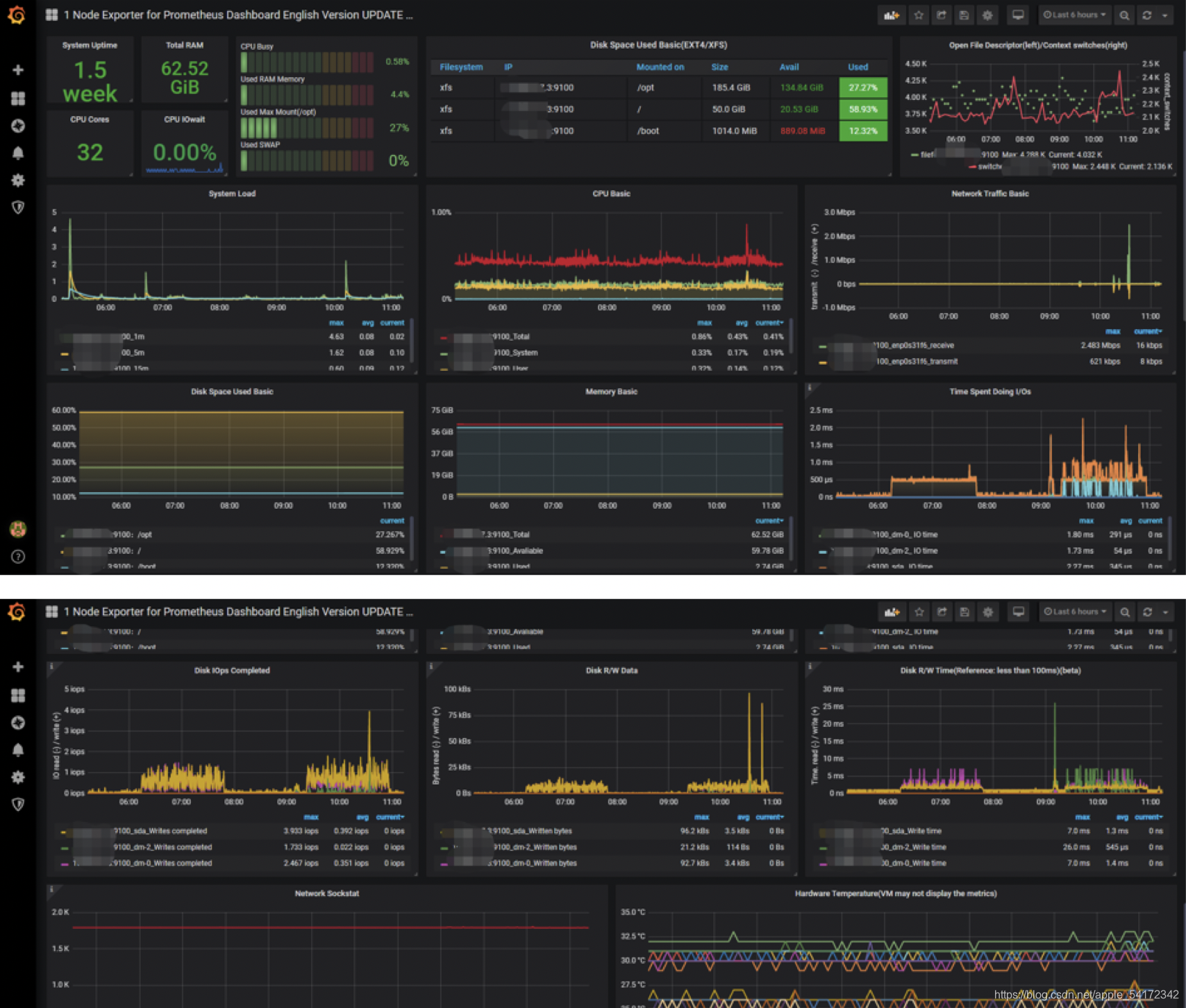Open the user avatar in left sidebar
Viewport: 1186px width, 1008px height.
point(18,529)
